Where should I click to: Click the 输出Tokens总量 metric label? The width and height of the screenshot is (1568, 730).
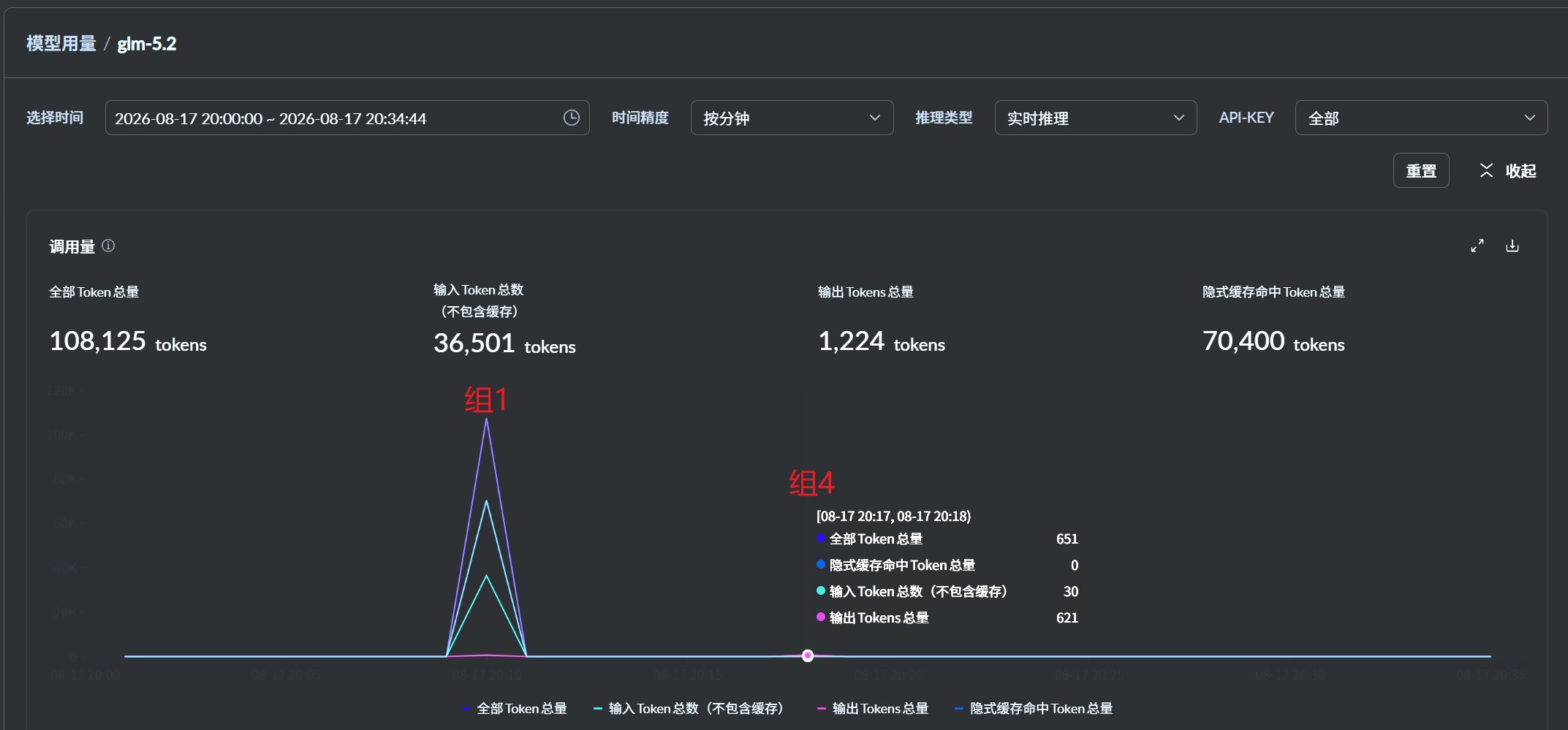coord(866,292)
